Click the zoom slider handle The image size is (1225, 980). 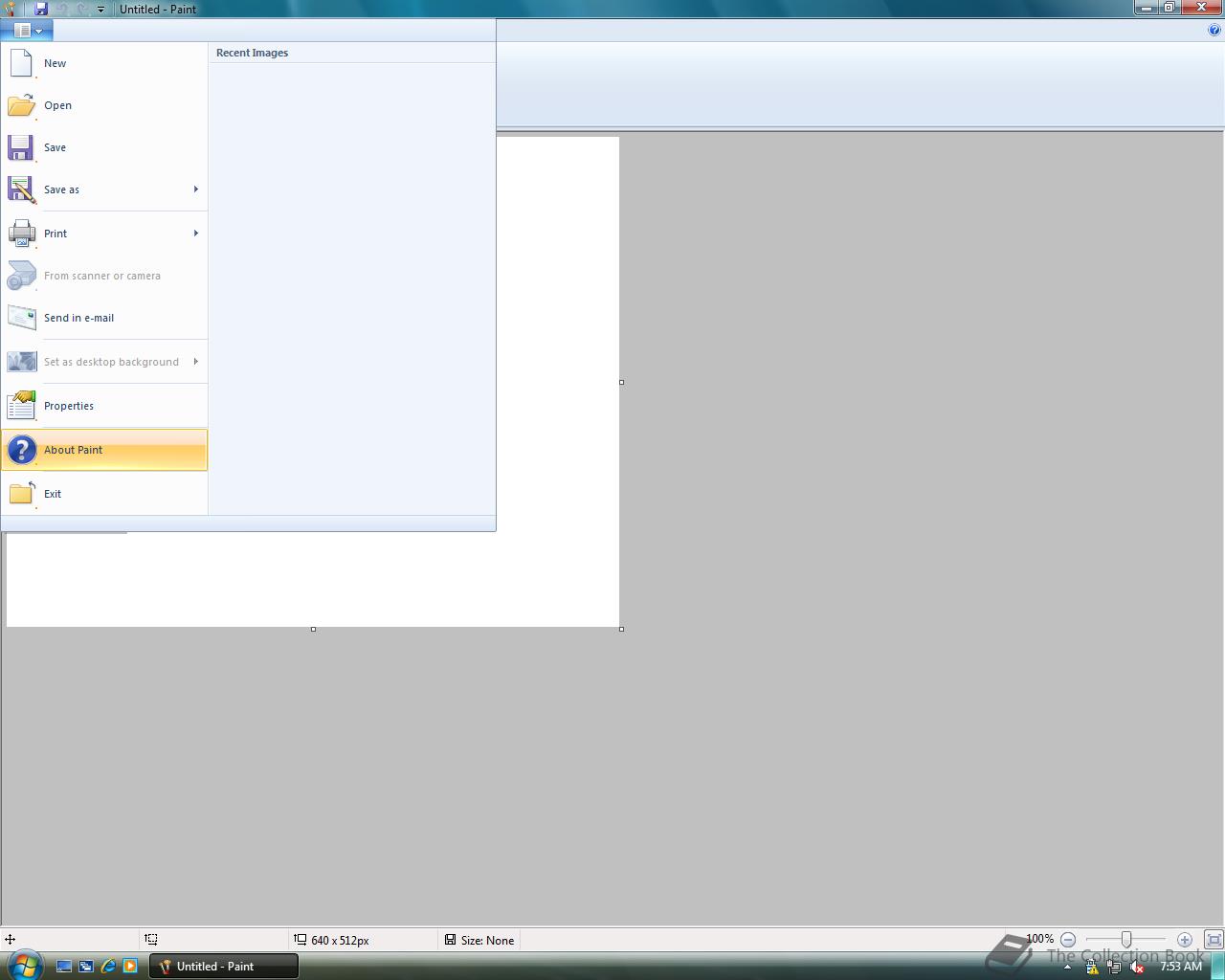pos(1126,940)
